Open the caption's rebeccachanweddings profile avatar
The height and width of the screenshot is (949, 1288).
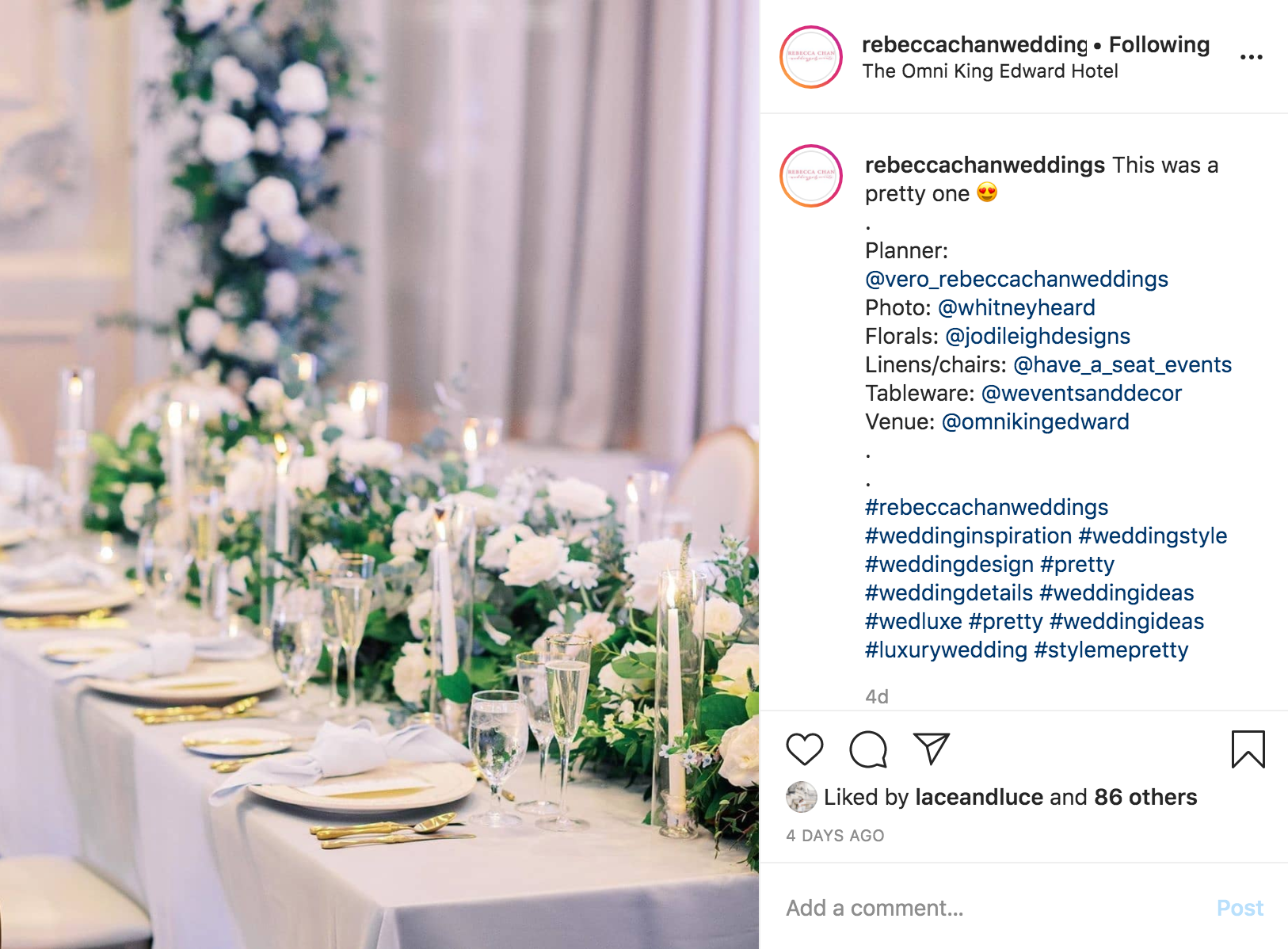(x=810, y=176)
